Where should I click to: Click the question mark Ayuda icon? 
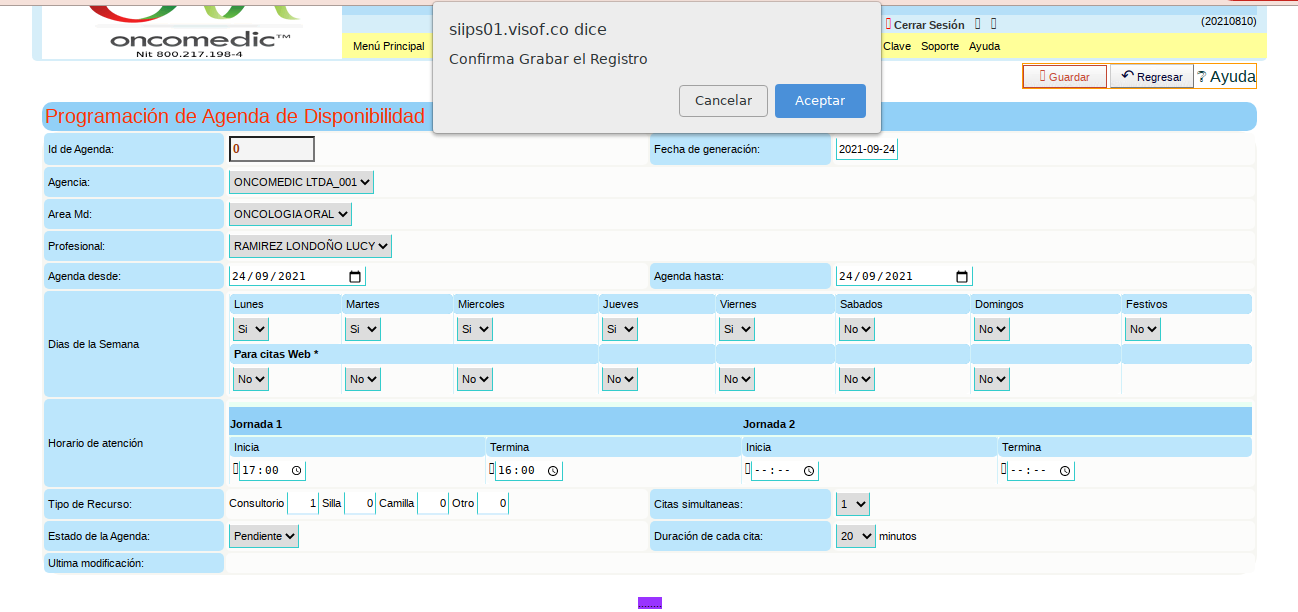[1202, 77]
